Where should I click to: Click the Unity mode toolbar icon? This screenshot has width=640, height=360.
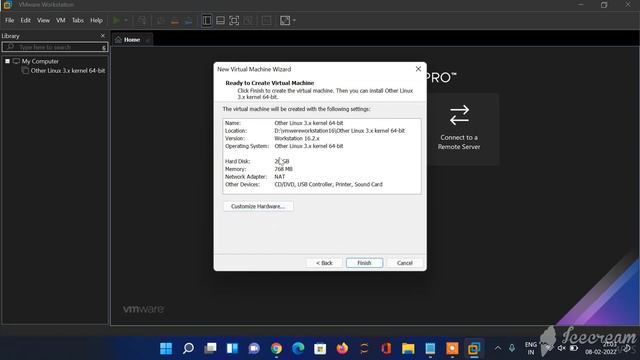point(248,20)
